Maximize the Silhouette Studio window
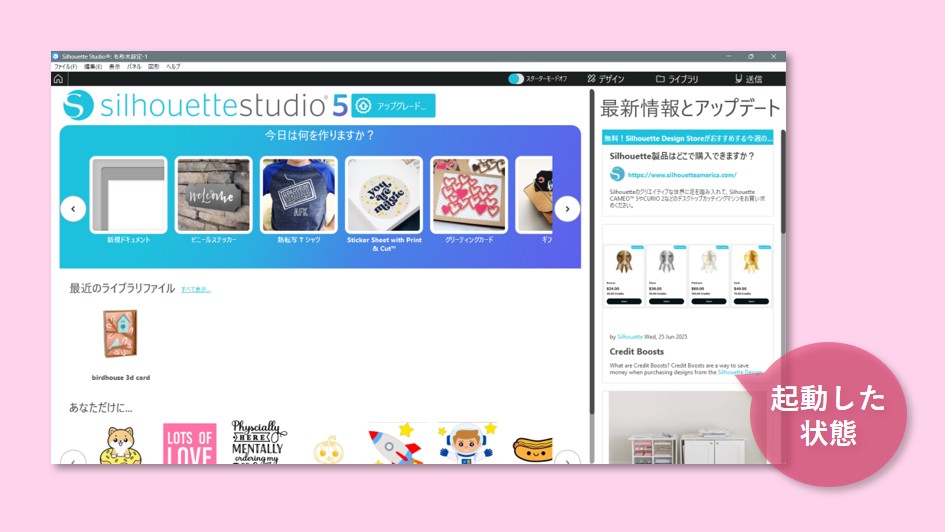Viewport: 945px width, 532px height. [x=751, y=56]
